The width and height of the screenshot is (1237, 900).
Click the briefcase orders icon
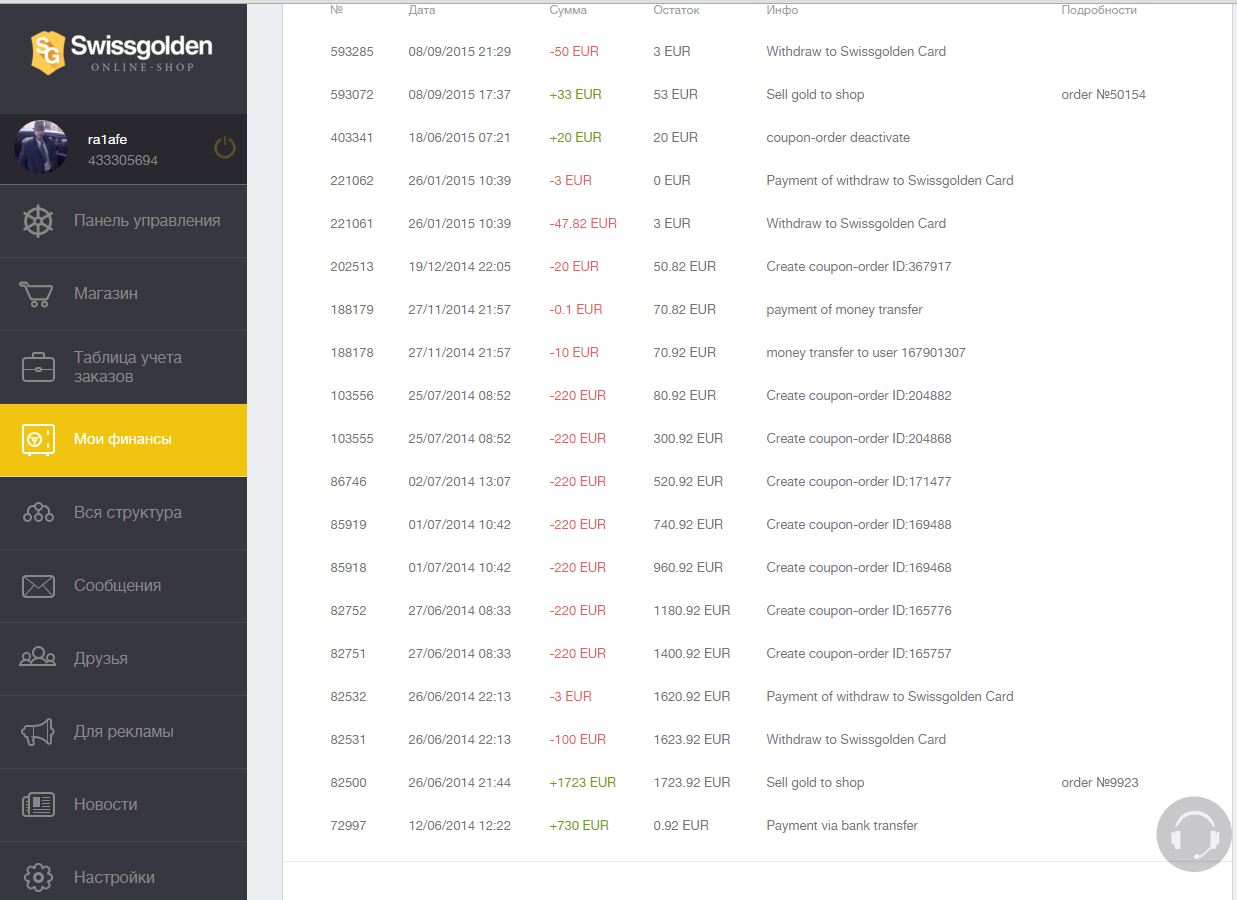tap(38, 367)
